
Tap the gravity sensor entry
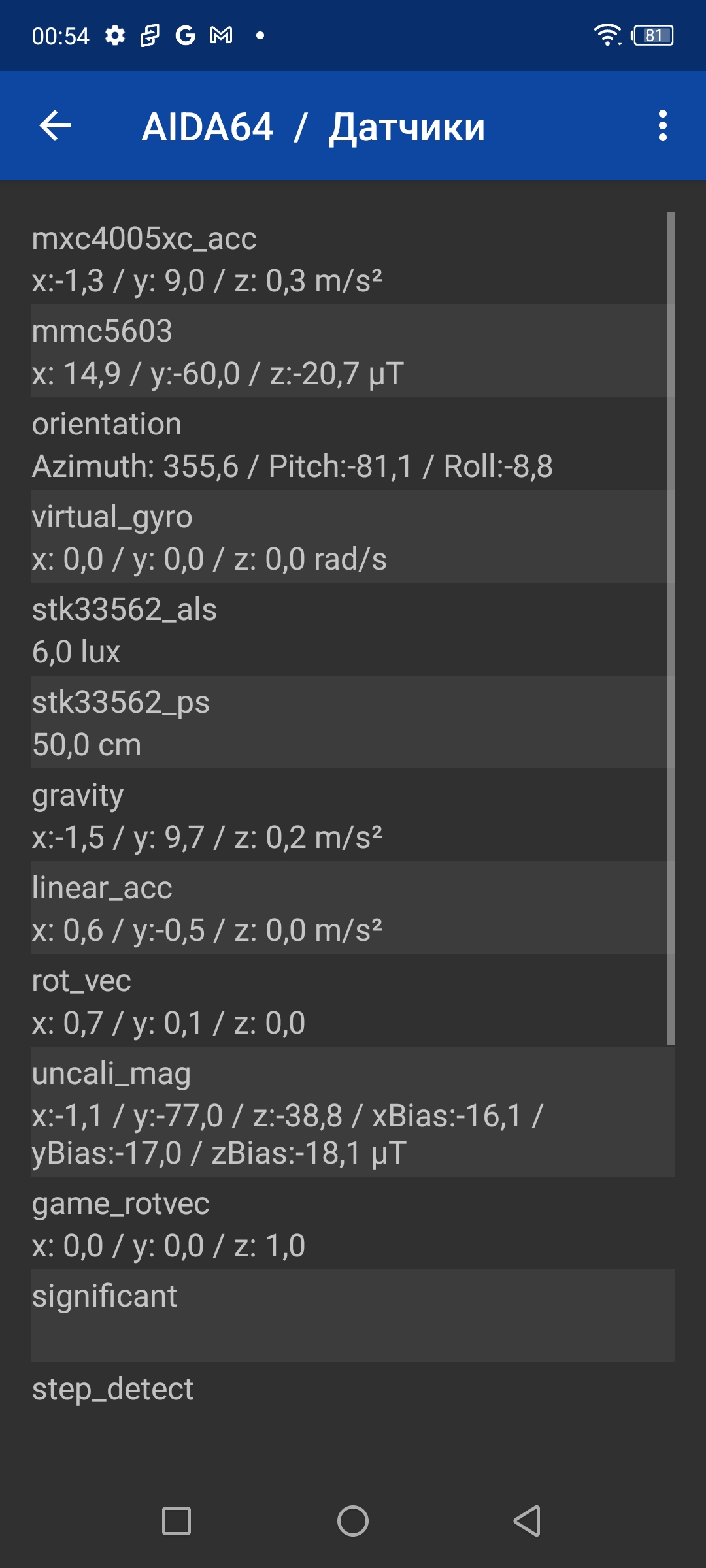click(346, 815)
